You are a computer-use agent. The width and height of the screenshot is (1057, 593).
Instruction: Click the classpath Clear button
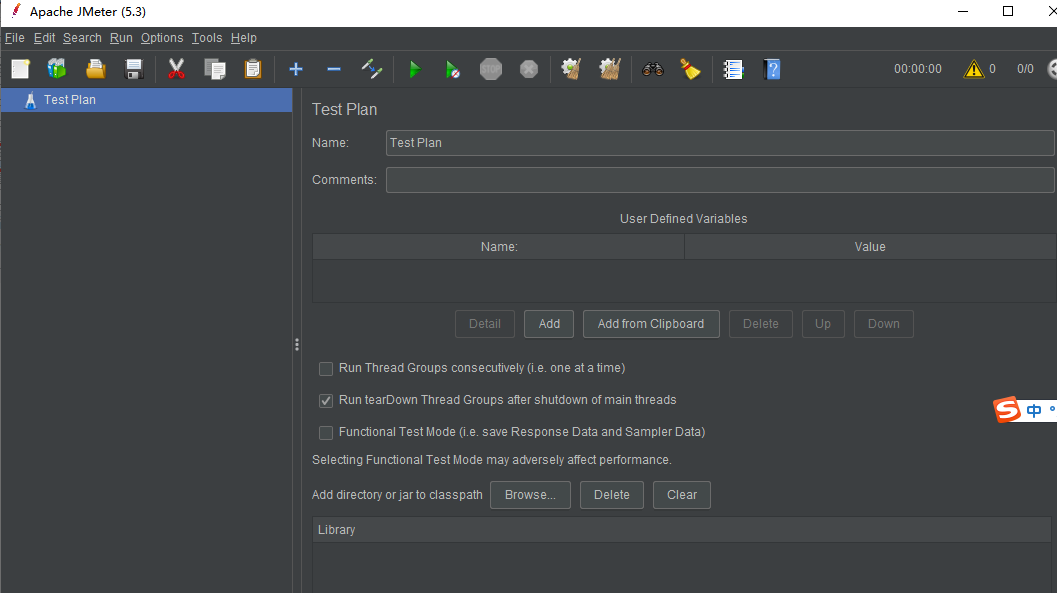[682, 495]
